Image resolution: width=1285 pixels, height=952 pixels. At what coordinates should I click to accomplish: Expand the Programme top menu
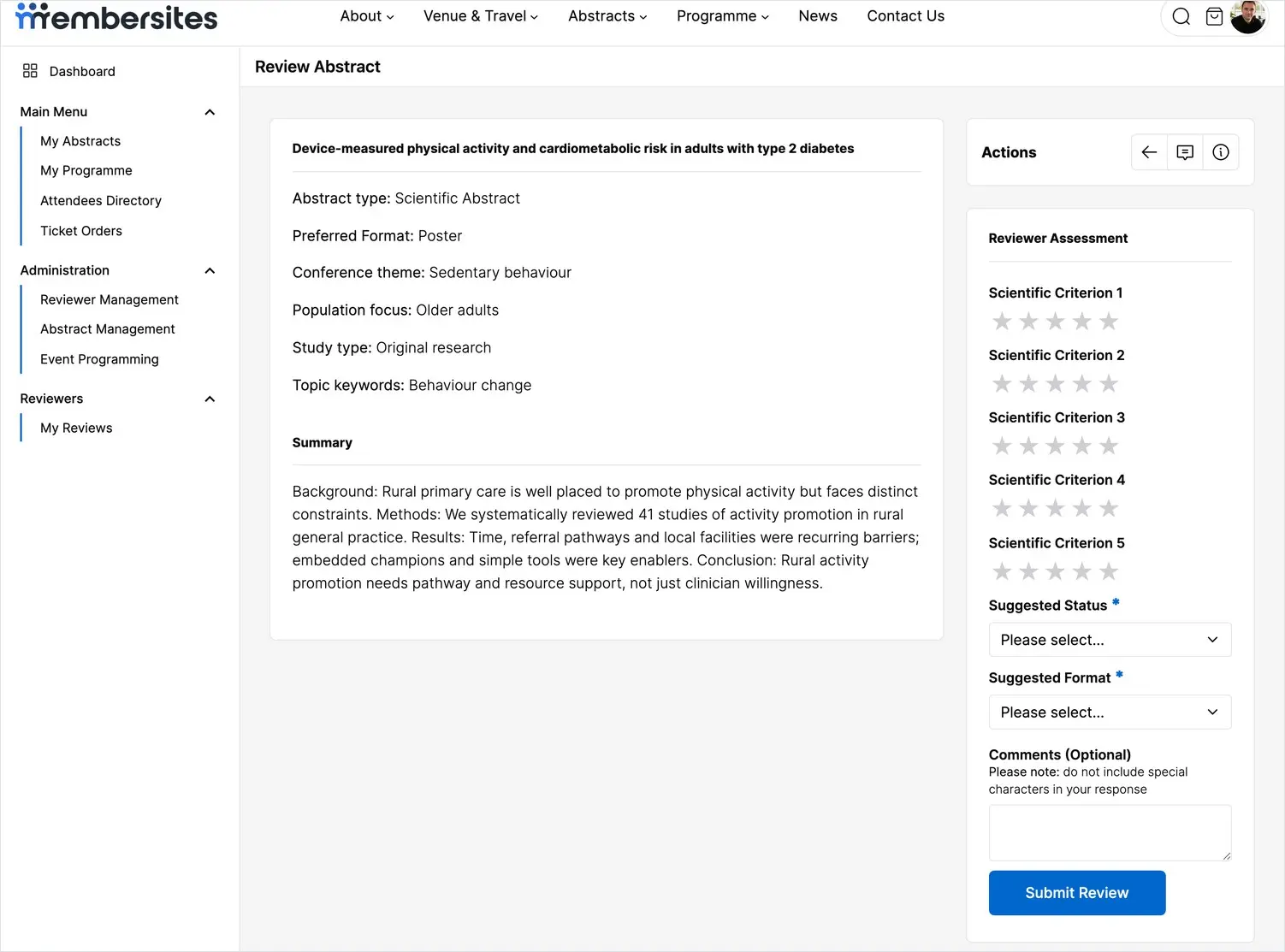(723, 16)
